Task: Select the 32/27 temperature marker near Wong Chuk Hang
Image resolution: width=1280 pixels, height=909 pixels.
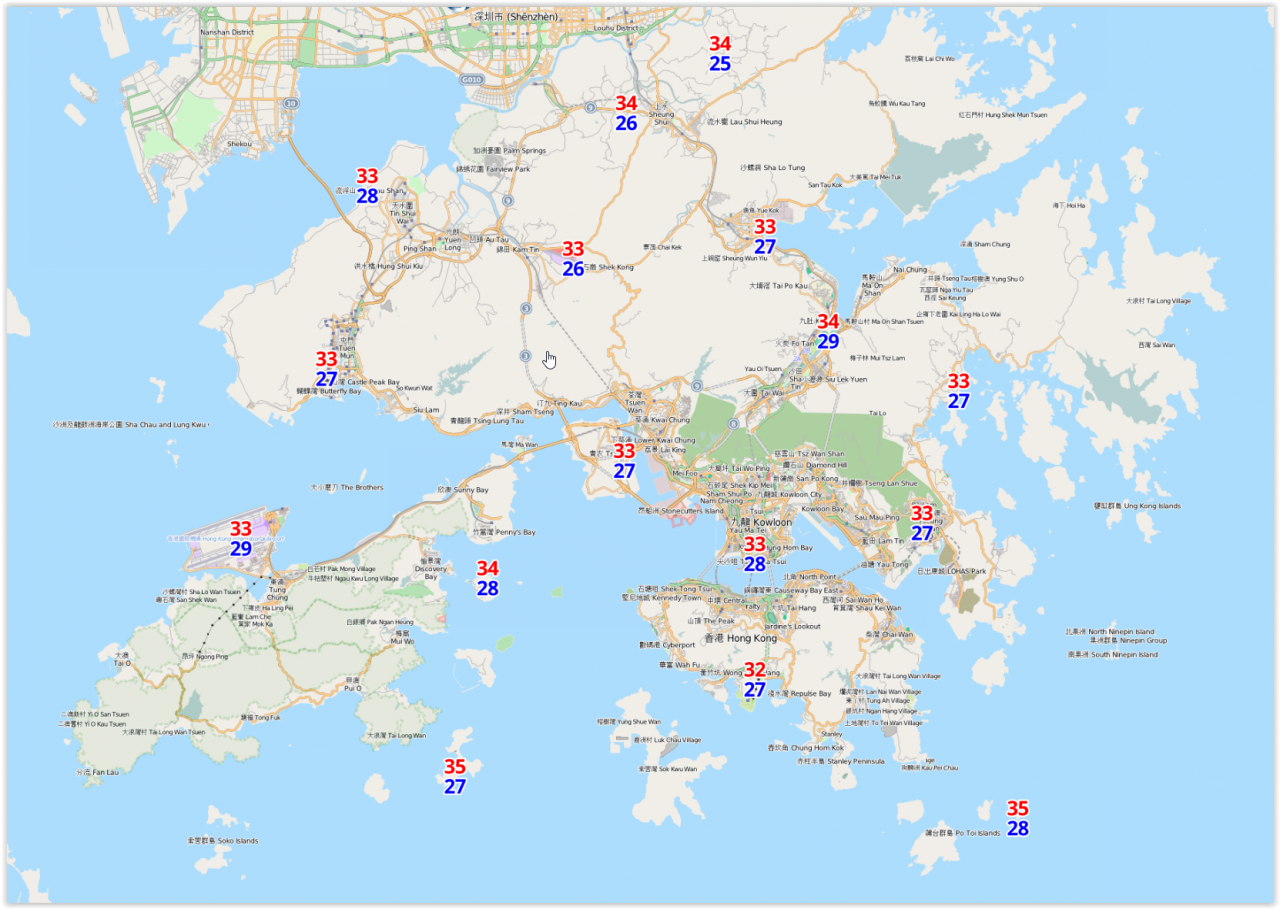Action: point(755,679)
